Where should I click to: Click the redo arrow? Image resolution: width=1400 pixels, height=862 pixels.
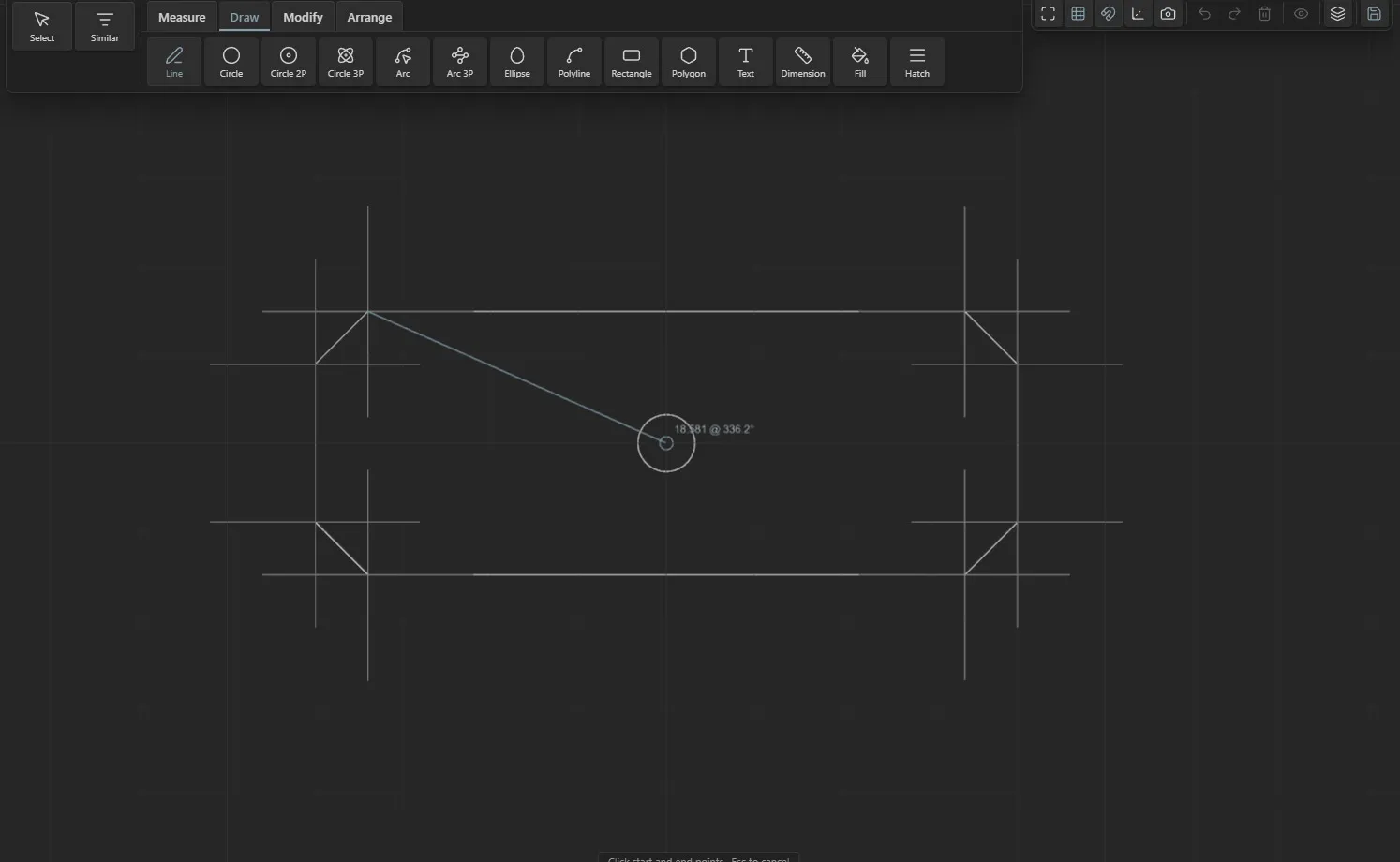coord(1235,14)
